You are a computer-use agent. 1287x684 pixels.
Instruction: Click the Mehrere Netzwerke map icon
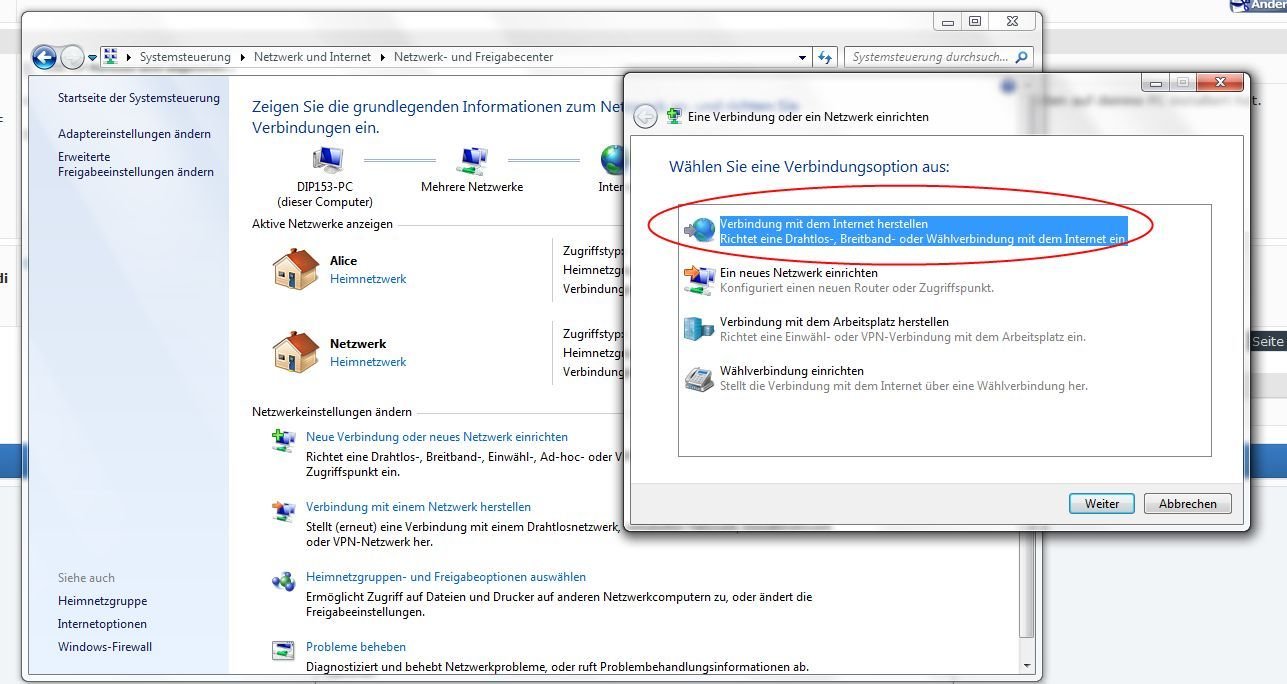pyautogui.click(x=472, y=160)
